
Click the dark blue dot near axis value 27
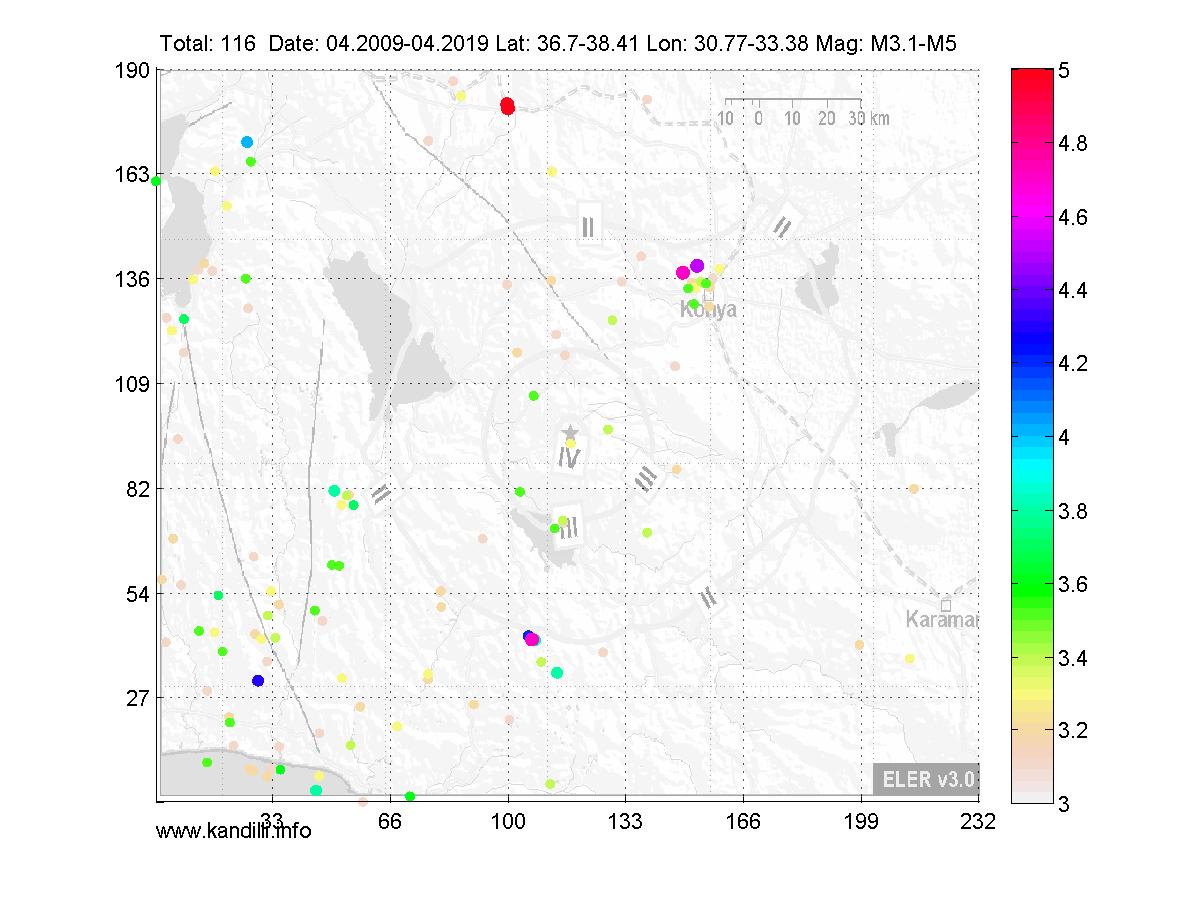click(258, 681)
